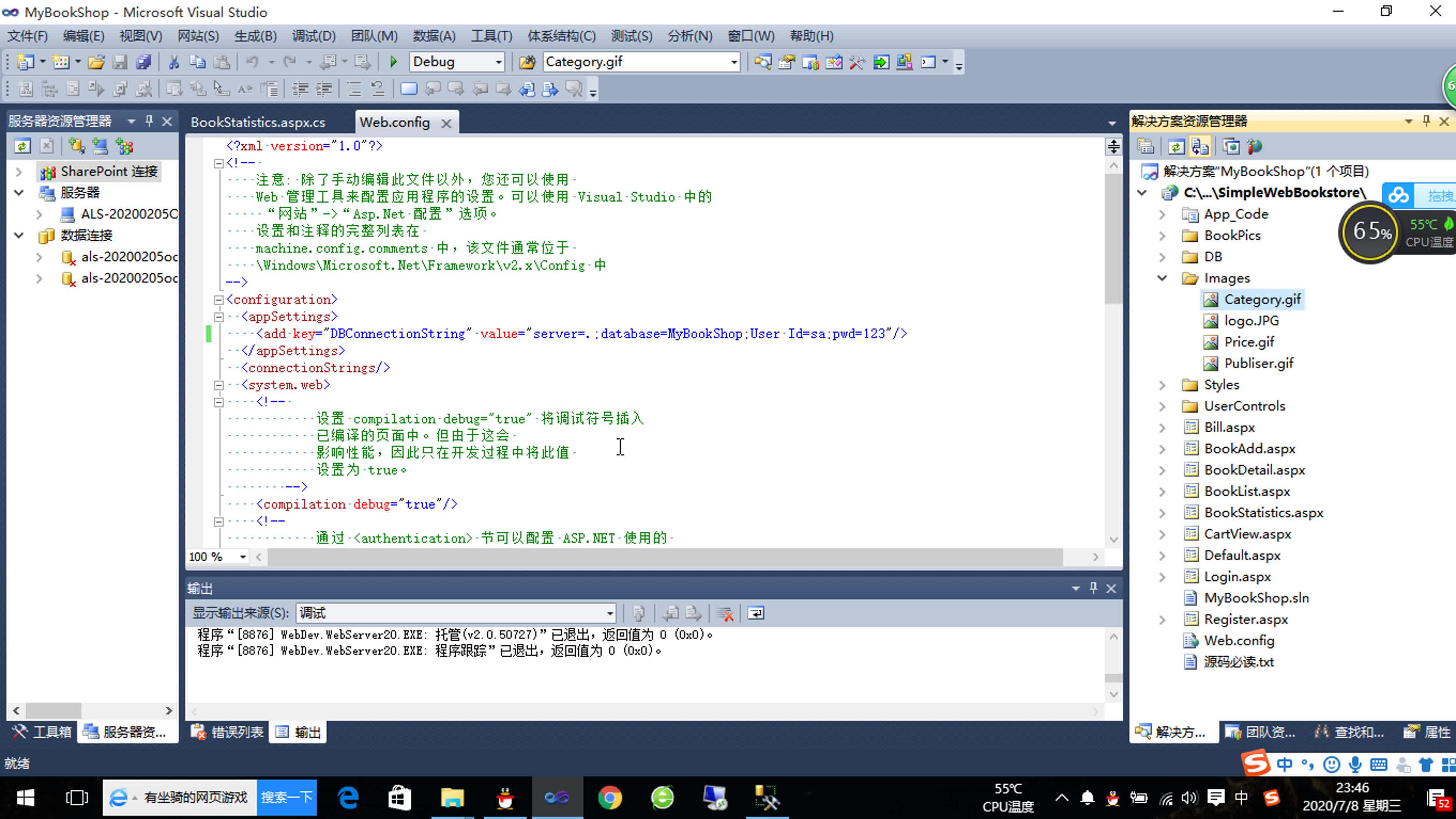The height and width of the screenshot is (819, 1456).
Task: Click the 搜索一下 button in taskbar
Action: point(287,797)
